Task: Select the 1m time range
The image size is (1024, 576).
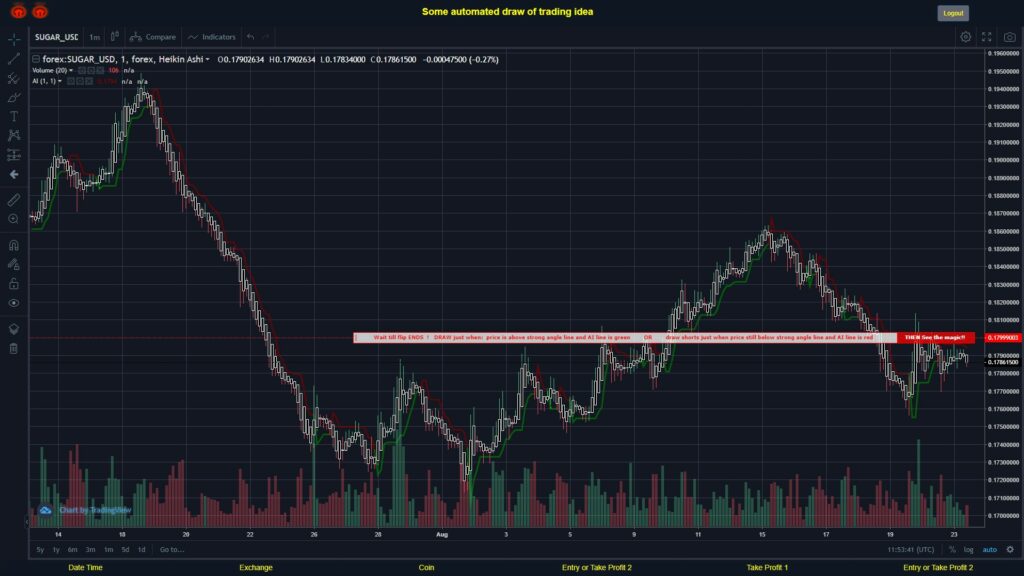Action: coord(108,550)
